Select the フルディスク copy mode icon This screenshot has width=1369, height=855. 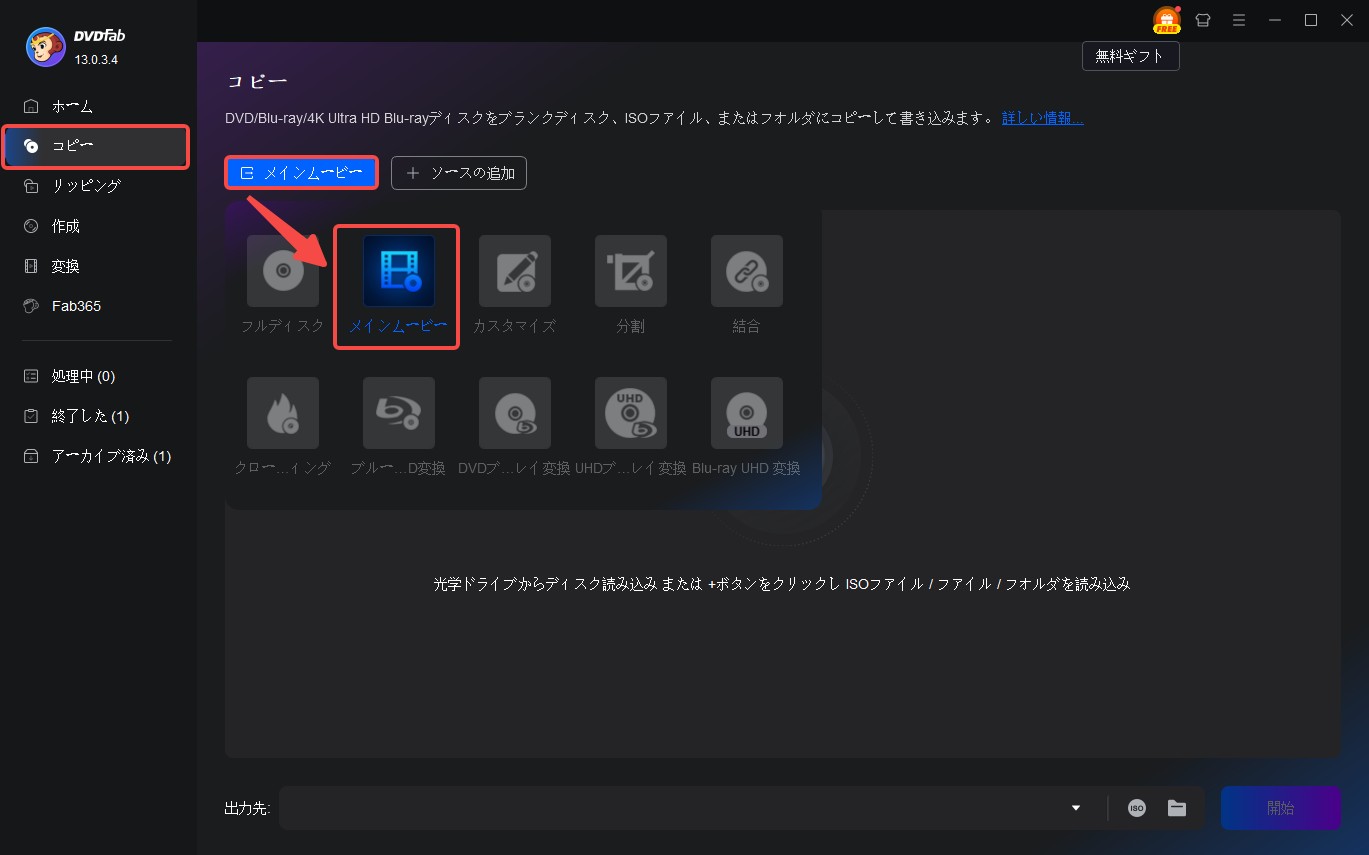(283, 271)
